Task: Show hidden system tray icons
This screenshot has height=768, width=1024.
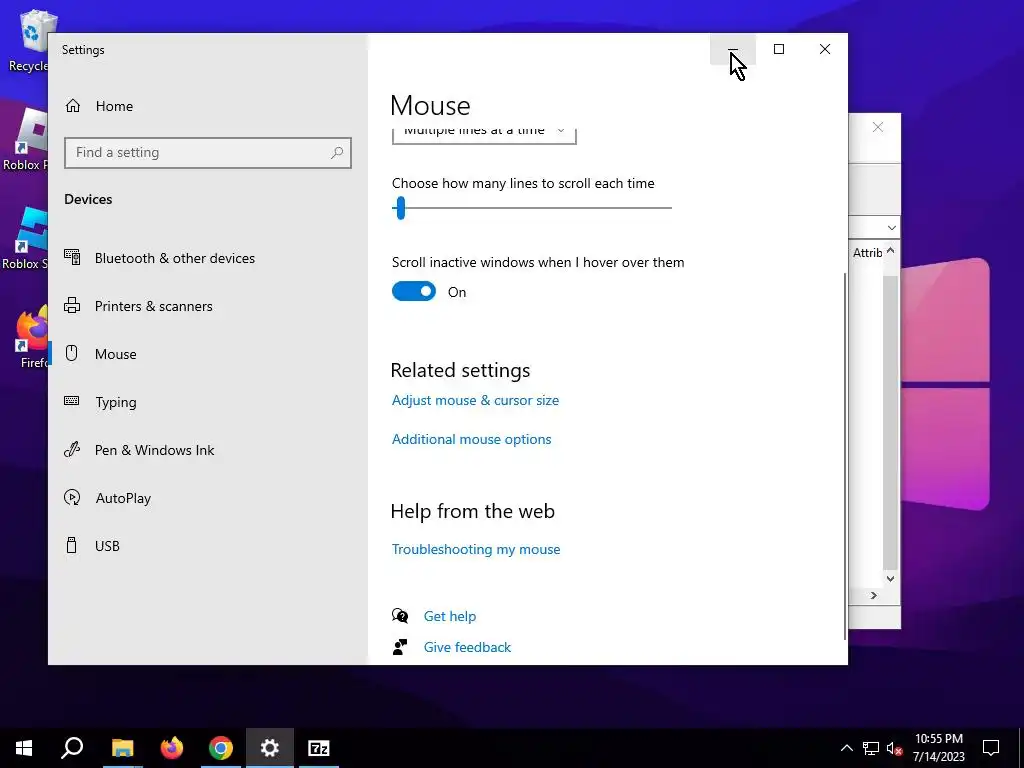Action: tap(846, 748)
